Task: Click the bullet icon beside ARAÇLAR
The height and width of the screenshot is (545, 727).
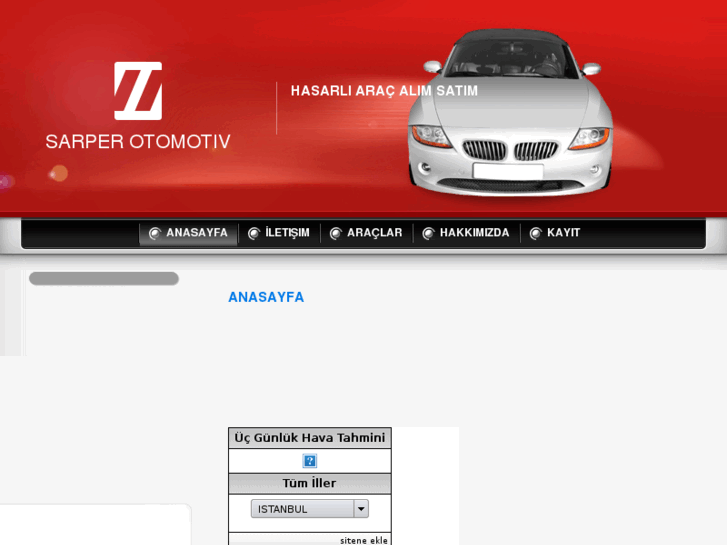Action: (x=336, y=233)
